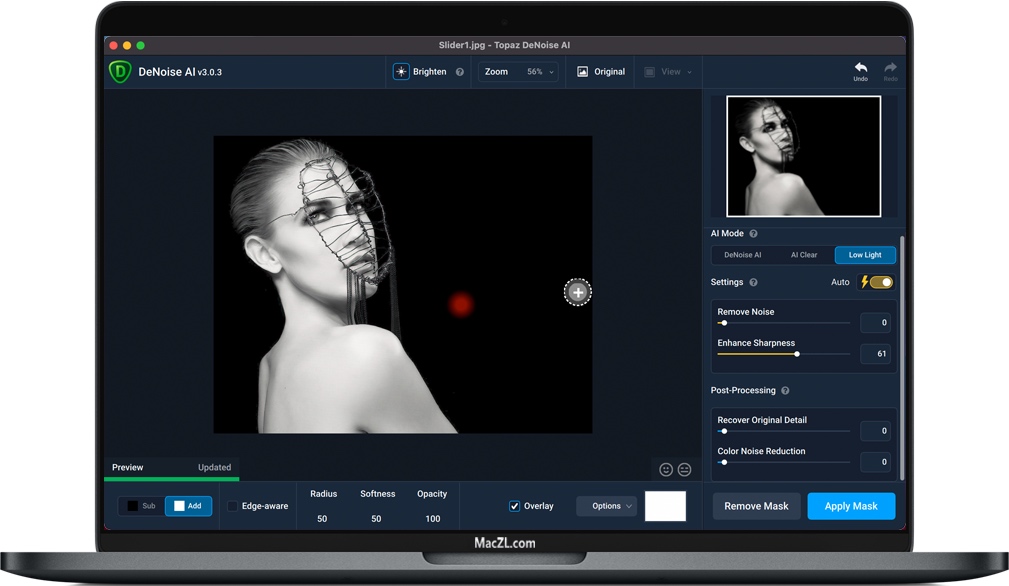Uncheck the Overlay checkbox

click(515, 506)
